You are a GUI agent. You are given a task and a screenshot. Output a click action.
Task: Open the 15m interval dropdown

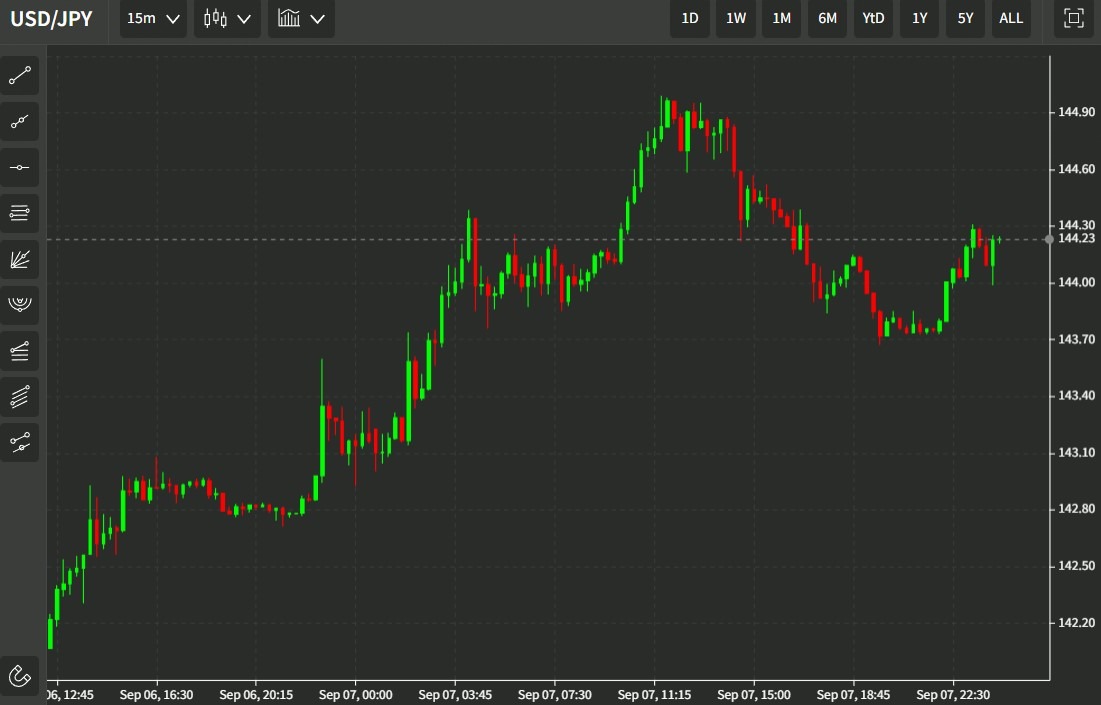[153, 18]
